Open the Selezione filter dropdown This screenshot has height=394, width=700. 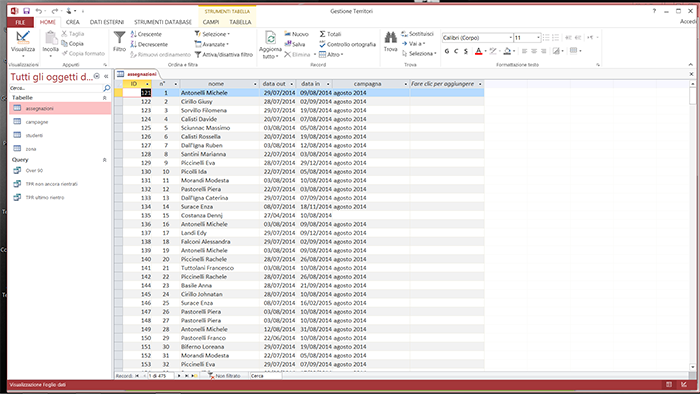pos(212,34)
